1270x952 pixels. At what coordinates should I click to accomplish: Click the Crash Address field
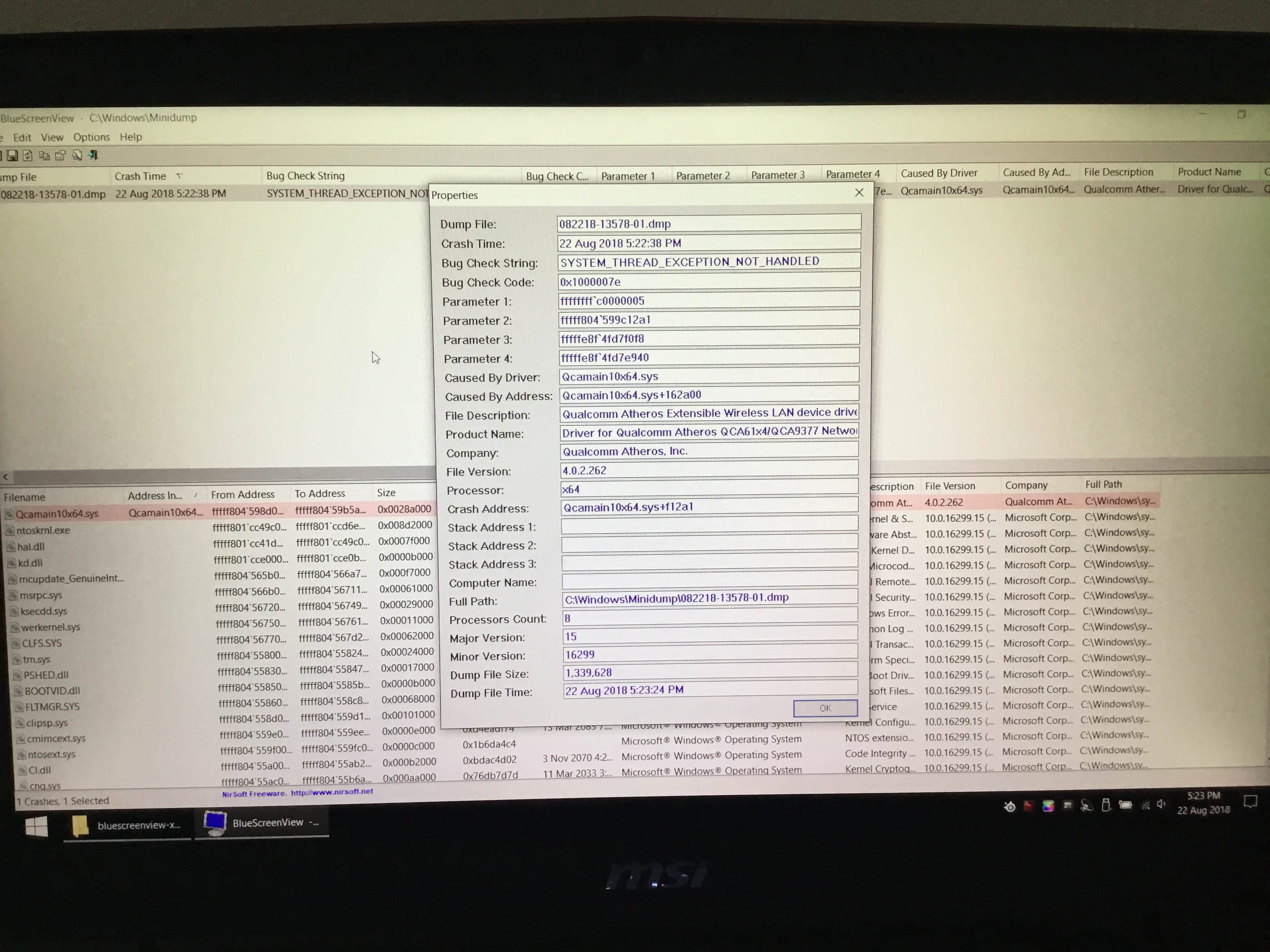click(709, 506)
